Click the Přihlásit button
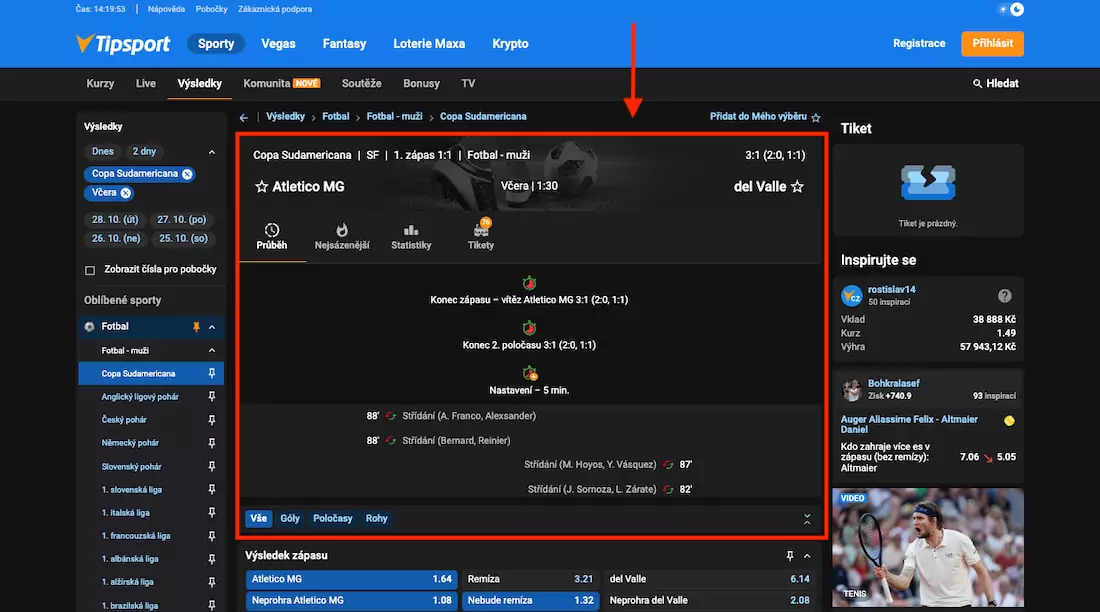 coord(992,43)
